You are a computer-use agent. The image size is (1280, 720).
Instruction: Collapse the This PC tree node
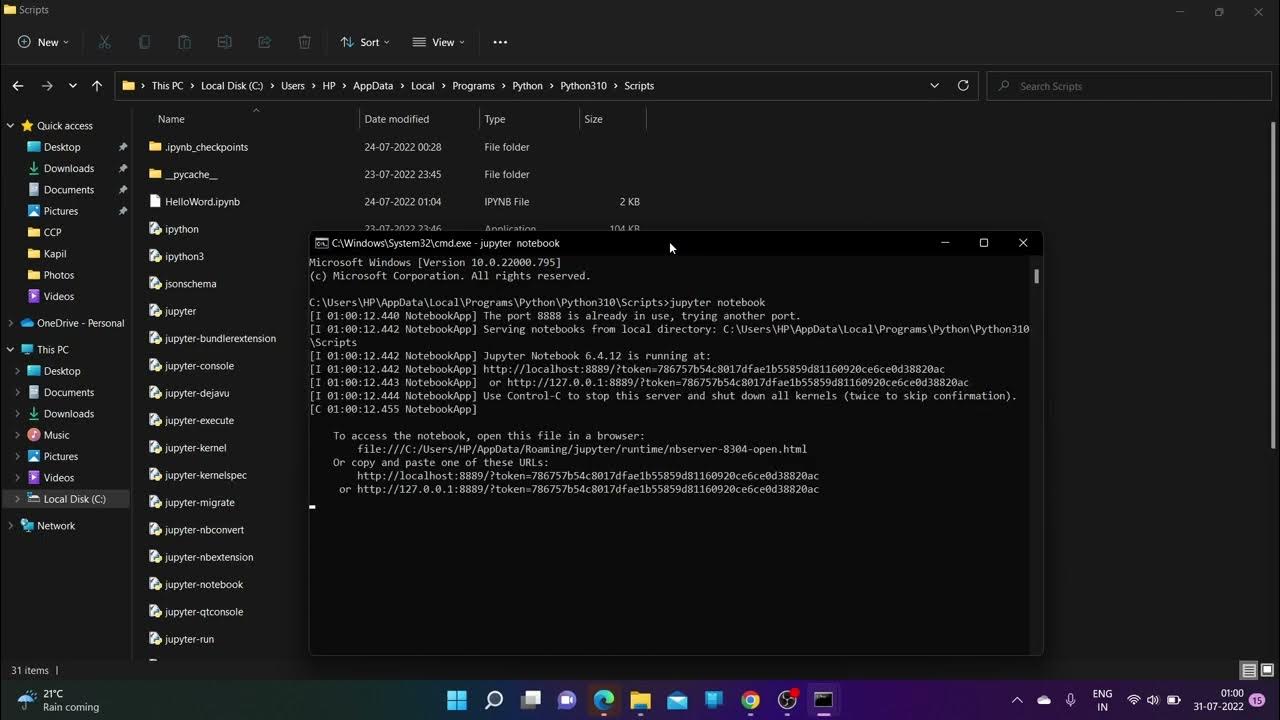pyautogui.click(x=11, y=350)
